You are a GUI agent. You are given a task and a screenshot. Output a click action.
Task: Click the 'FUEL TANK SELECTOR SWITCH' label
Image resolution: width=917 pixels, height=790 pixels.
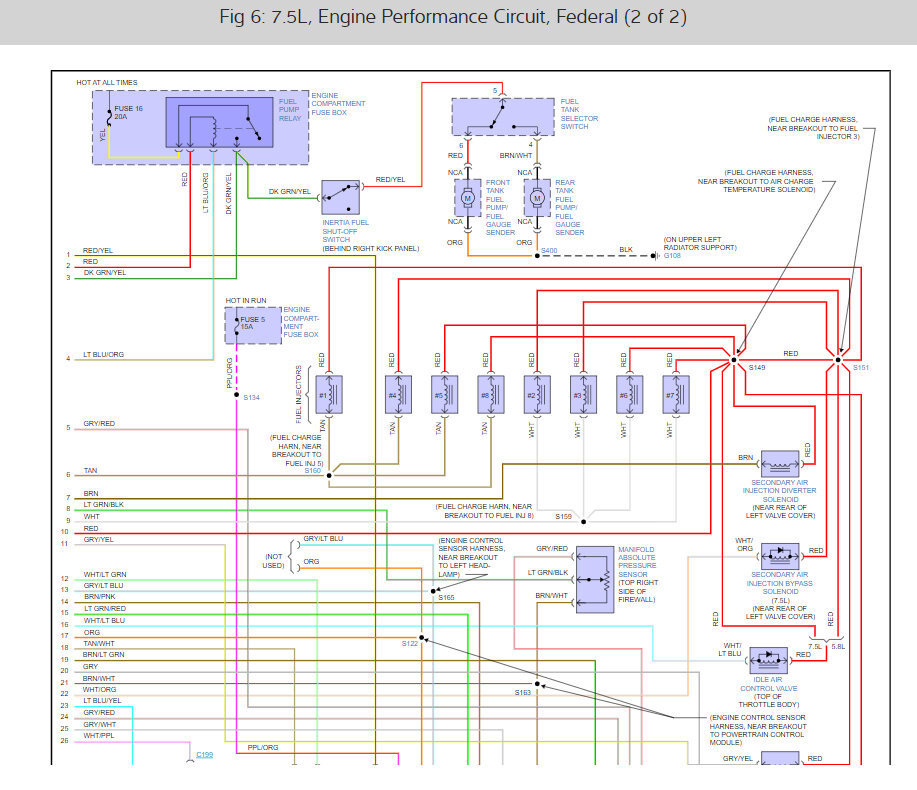tap(579, 114)
